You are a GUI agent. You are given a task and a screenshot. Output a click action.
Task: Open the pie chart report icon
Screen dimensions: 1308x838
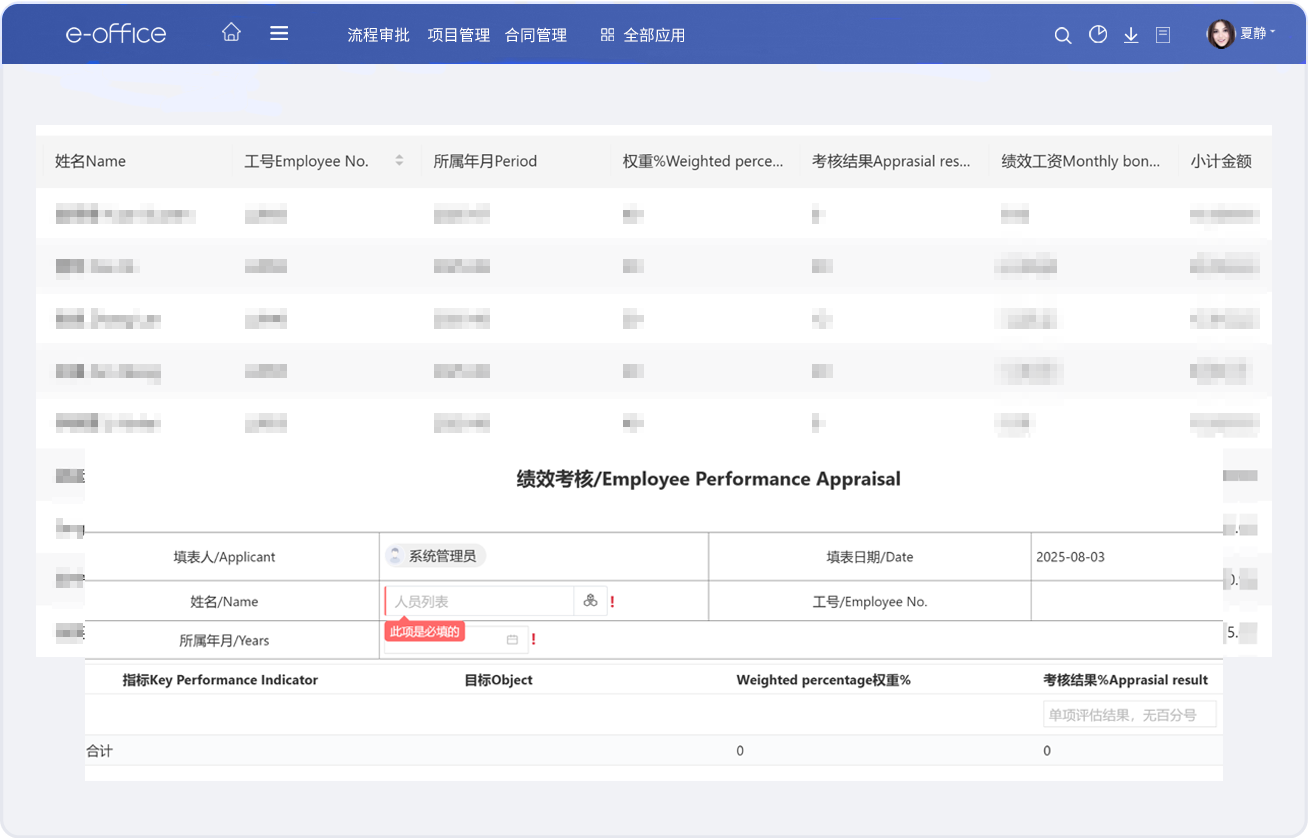(1098, 35)
